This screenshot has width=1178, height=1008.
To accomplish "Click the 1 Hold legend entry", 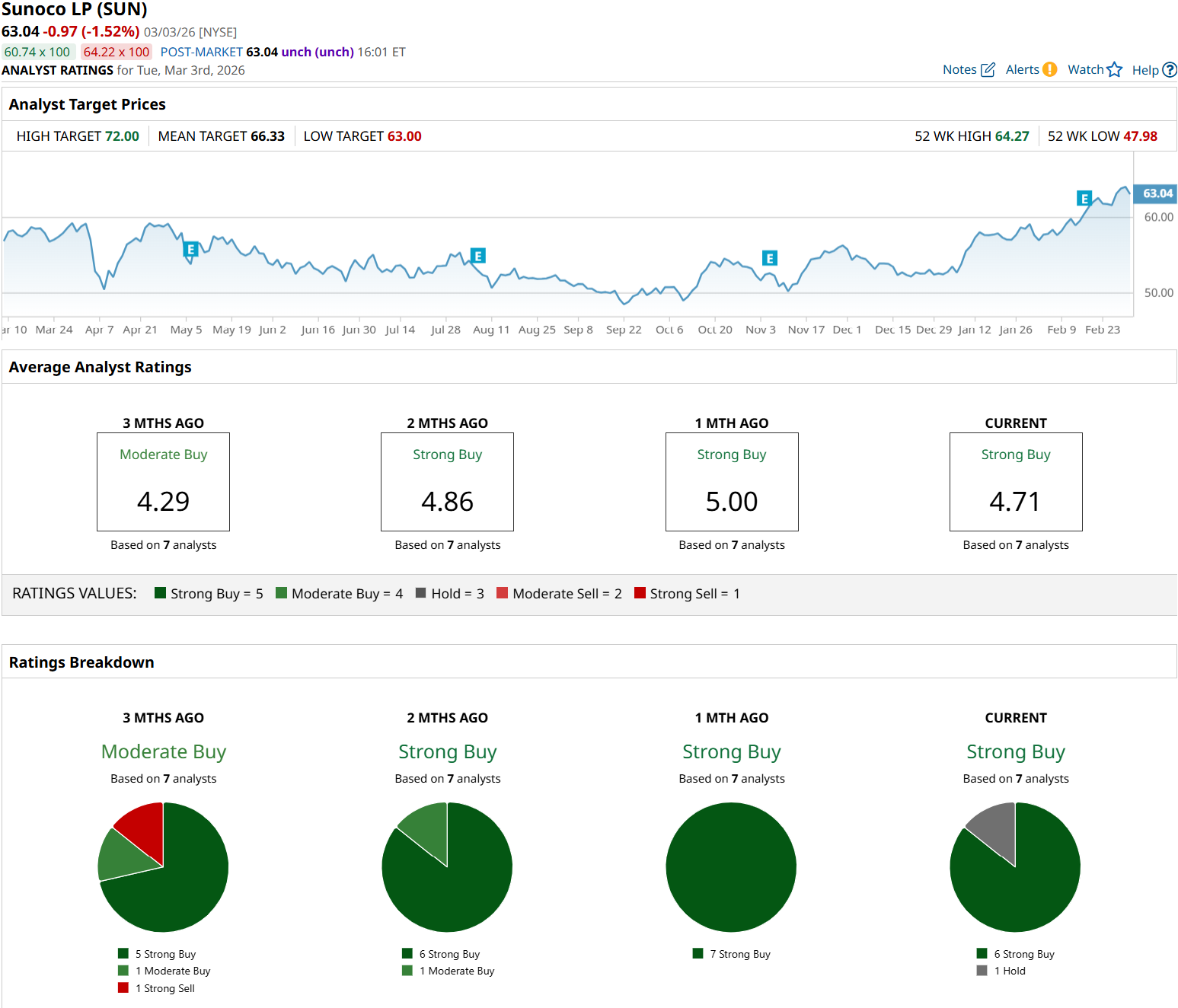I will (1001, 971).
